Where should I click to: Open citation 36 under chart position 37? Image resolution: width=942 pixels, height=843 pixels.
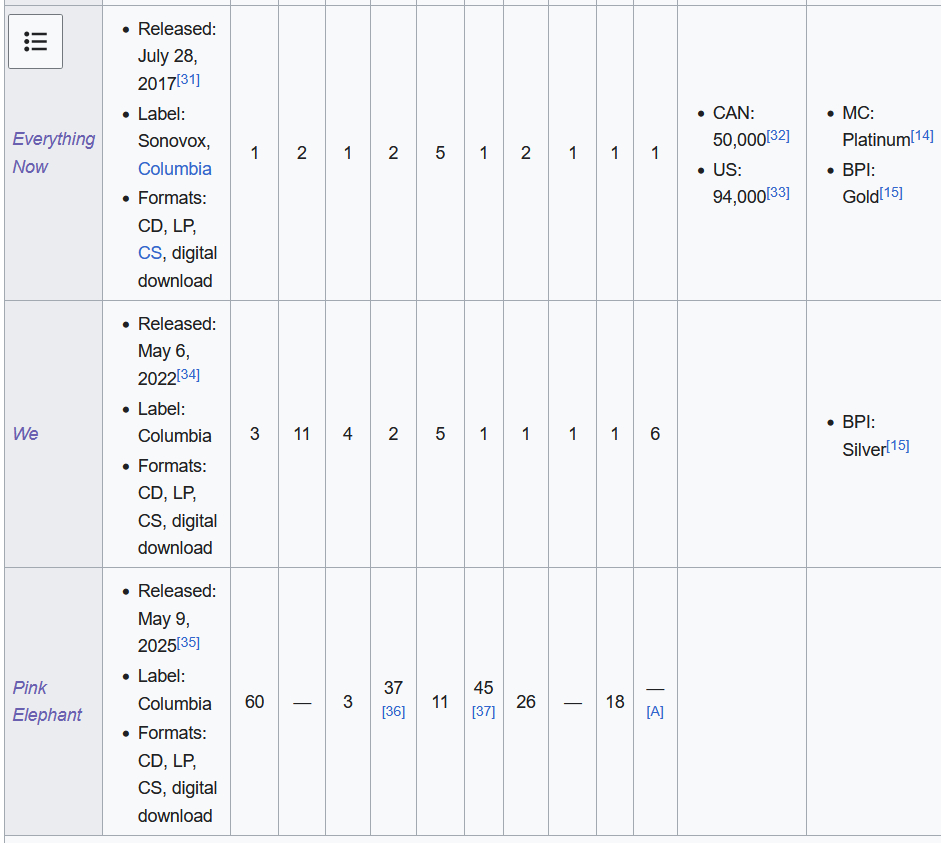click(393, 712)
